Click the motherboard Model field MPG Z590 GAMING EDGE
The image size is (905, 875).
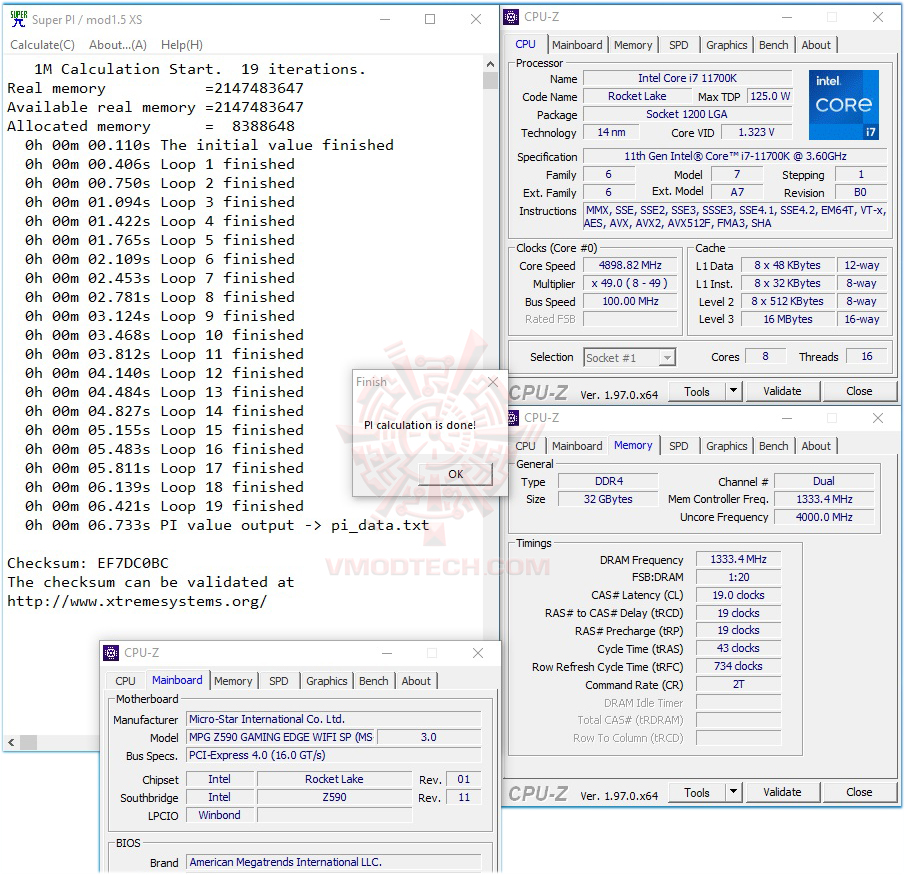coord(281,737)
